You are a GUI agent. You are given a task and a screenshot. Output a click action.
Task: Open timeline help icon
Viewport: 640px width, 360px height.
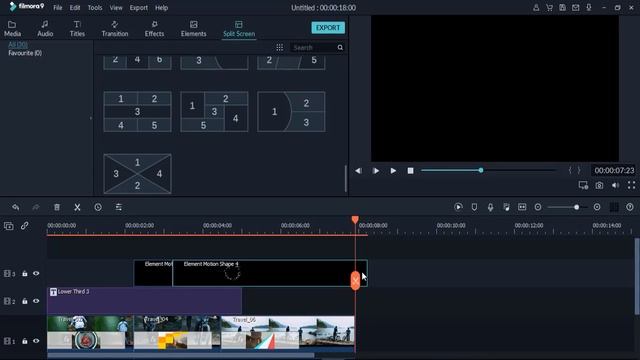point(630,207)
